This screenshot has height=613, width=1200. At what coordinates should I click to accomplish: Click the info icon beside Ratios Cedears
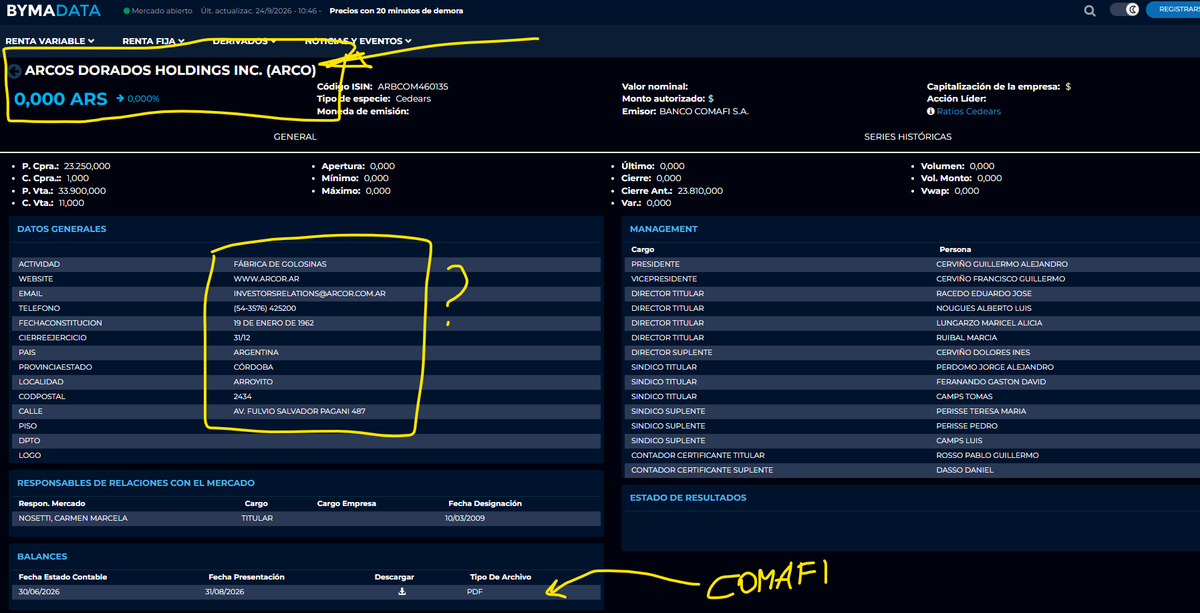931,112
